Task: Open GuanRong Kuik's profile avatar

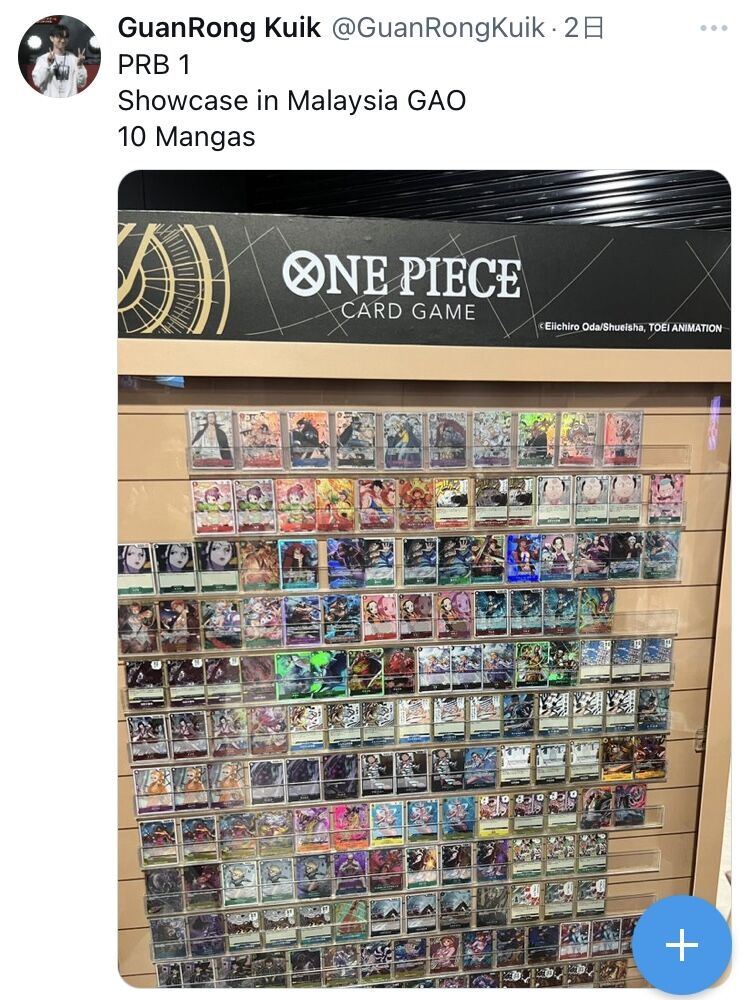Action: coord(59,56)
